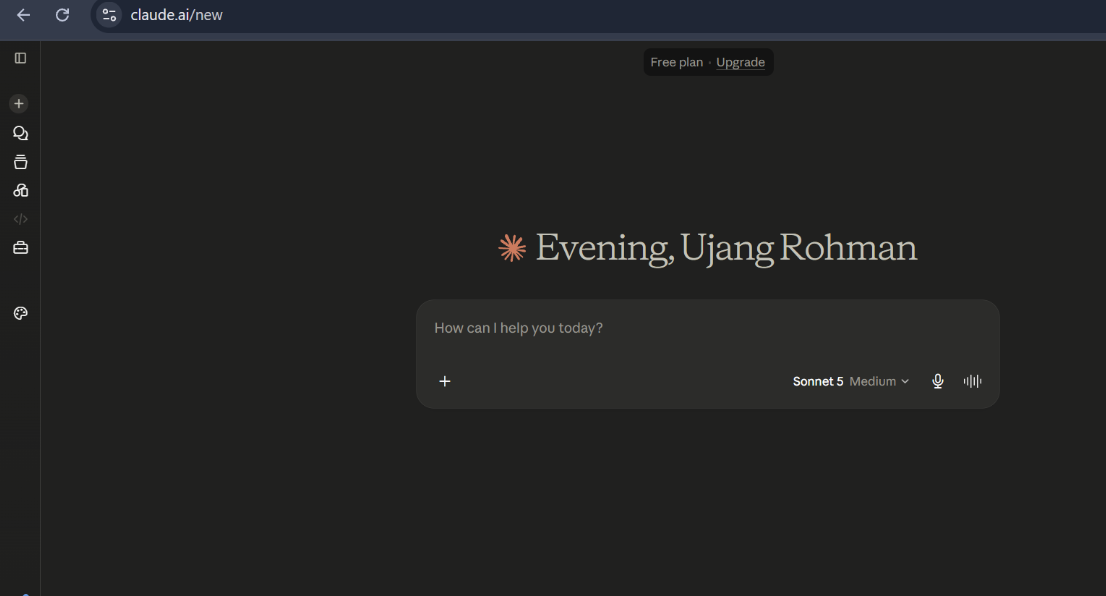Open the Artifacts icon in sidebar
Image resolution: width=1106 pixels, height=596 pixels.
pyautogui.click(x=20, y=190)
